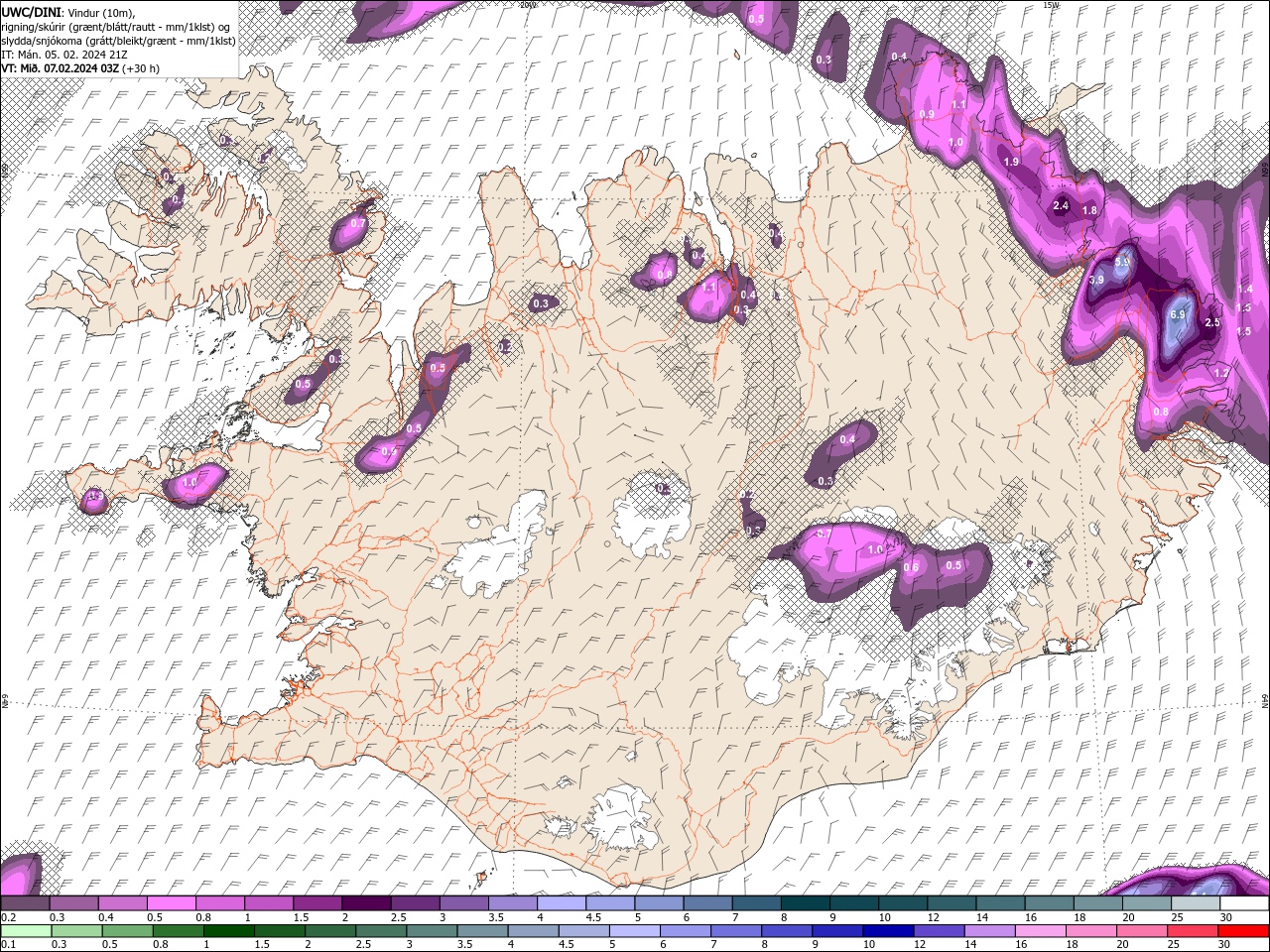
Task: Click the 0.2 value under the upper legend
Action: (7, 917)
